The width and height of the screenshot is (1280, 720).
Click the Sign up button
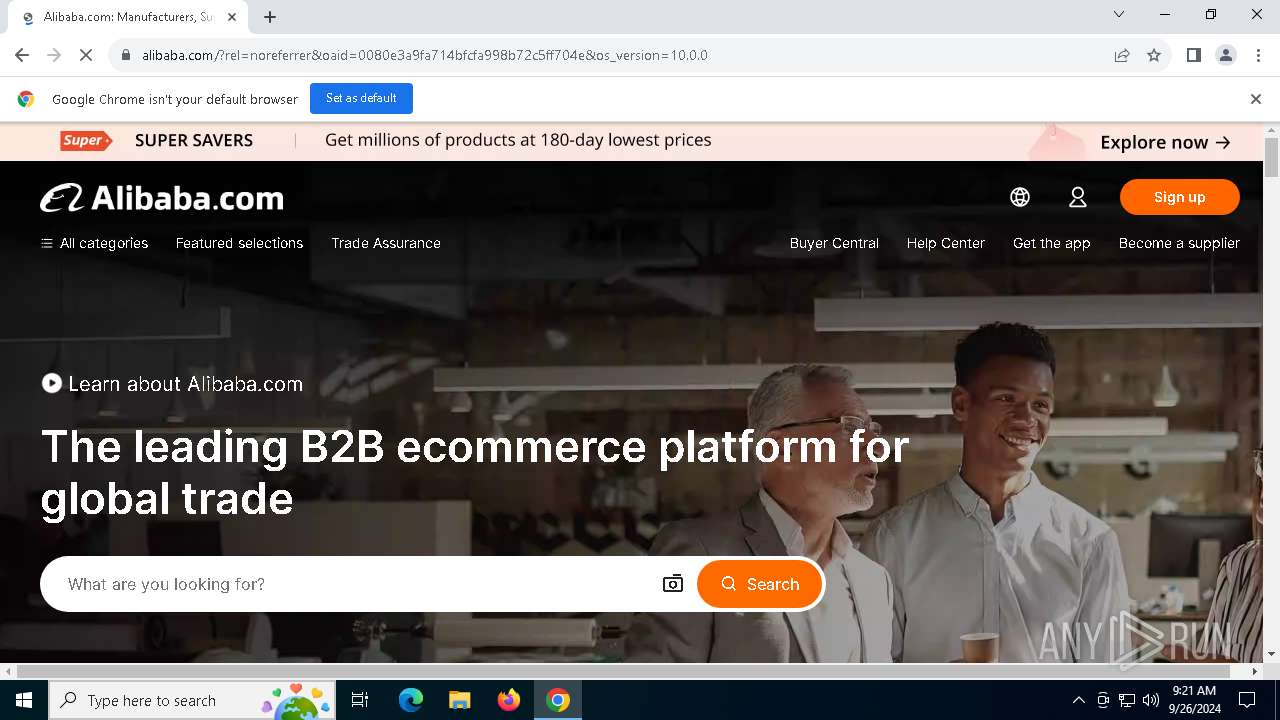[1180, 197]
